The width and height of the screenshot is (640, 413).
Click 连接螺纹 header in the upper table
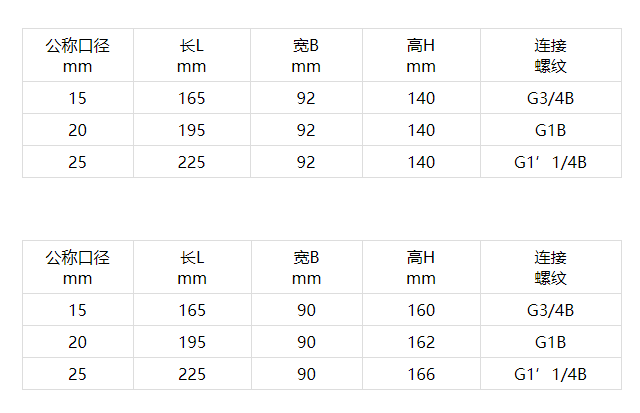pyautogui.click(x=550, y=55)
